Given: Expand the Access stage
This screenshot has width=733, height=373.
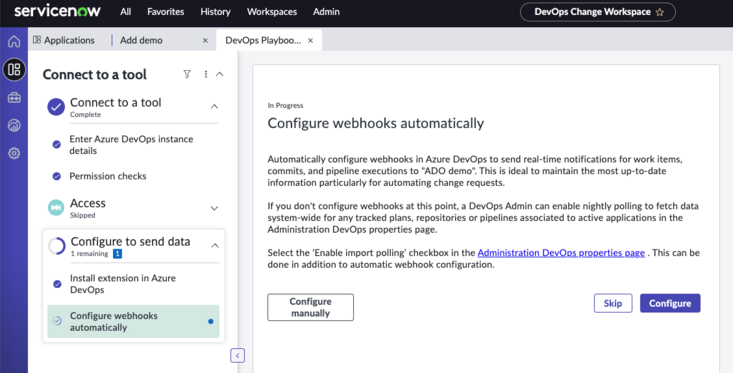Looking at the screenshot, I should 214,208.
